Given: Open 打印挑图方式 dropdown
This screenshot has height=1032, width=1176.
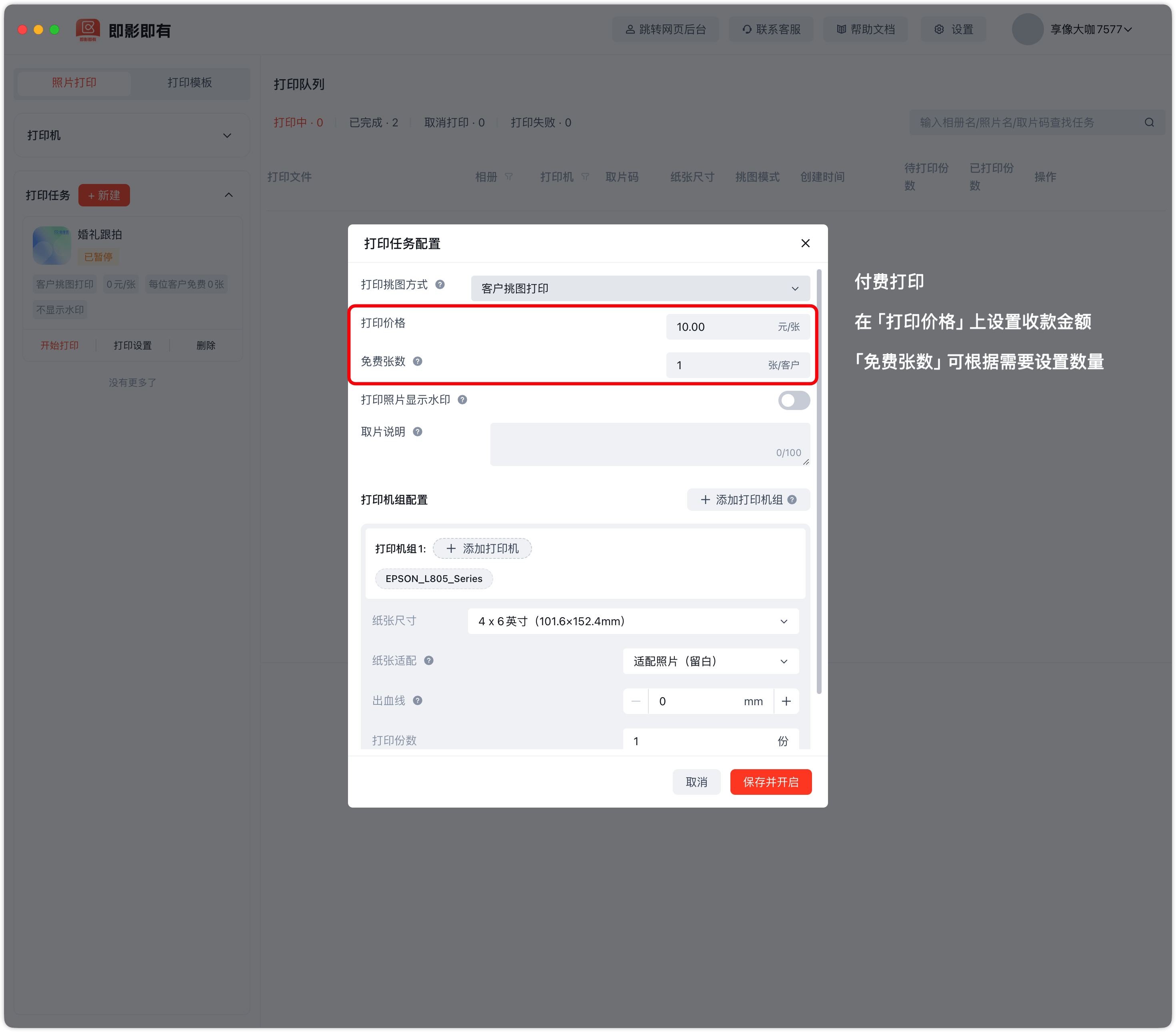Looking at the screenshot, I should point(640,288).
